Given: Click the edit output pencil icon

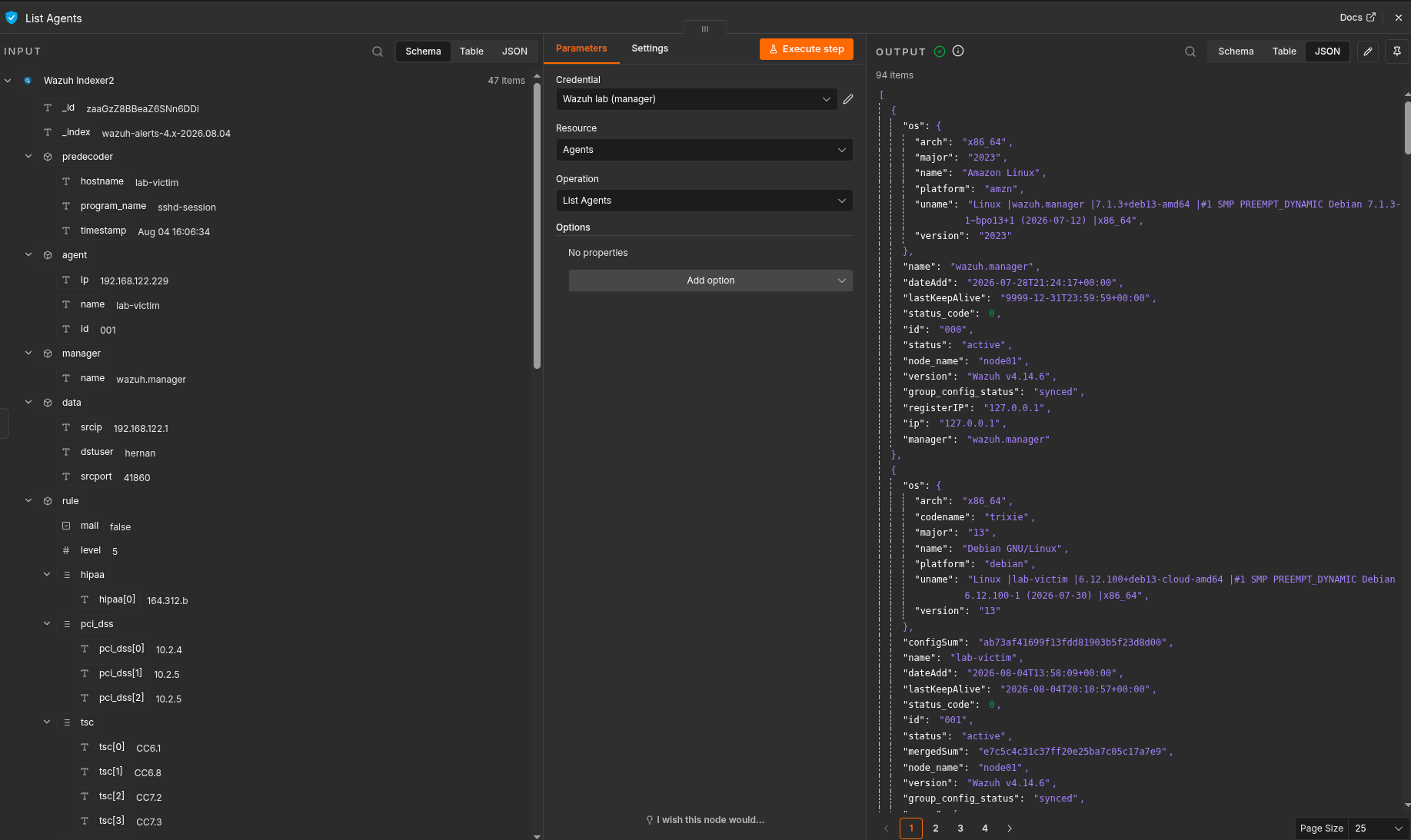Looking at the screenshot, I should (x=1368, y=51).
